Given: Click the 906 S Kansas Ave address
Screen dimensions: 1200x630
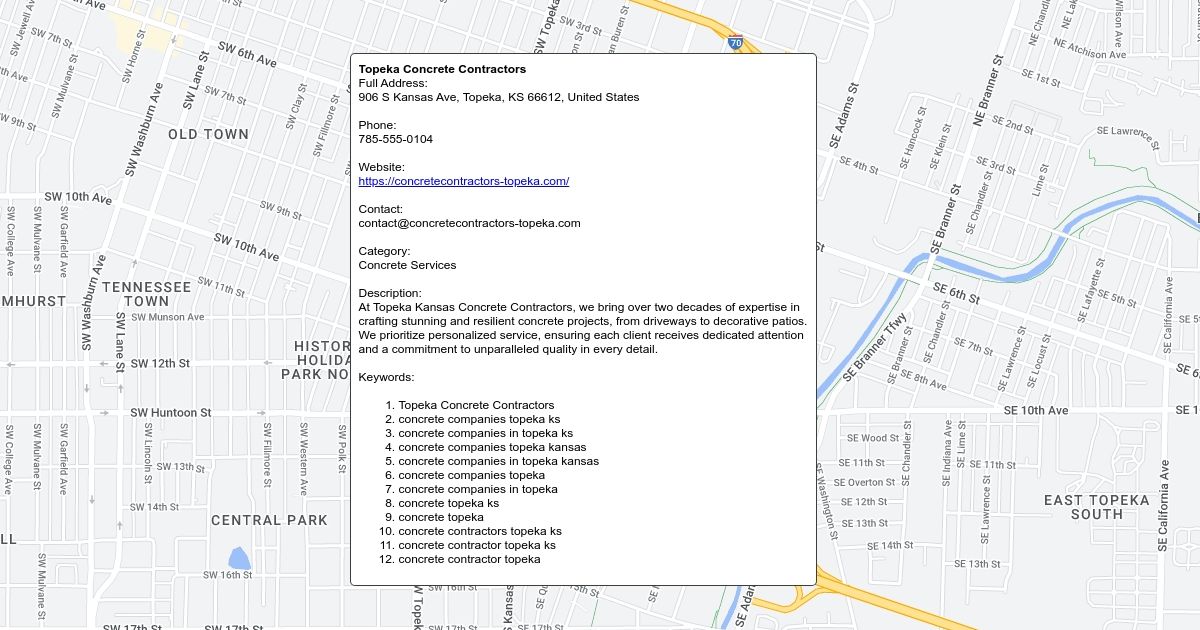Looking at the screenshot, I should [x=498, y=97].
